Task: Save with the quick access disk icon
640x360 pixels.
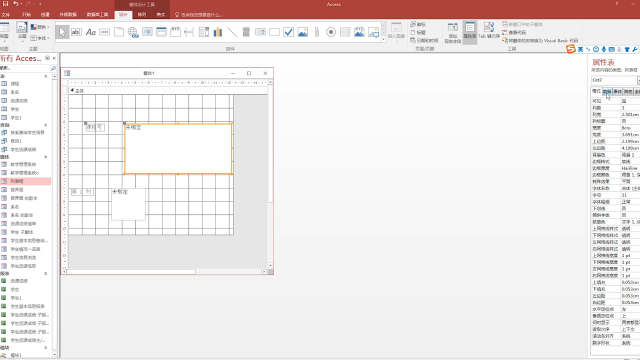Action: (5, 4)
